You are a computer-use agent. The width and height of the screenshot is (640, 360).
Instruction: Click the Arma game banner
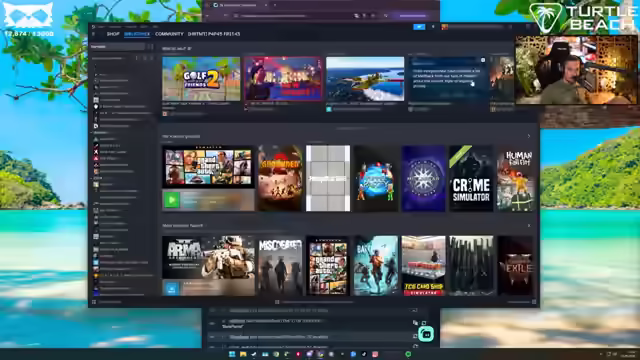pos(208,257)
